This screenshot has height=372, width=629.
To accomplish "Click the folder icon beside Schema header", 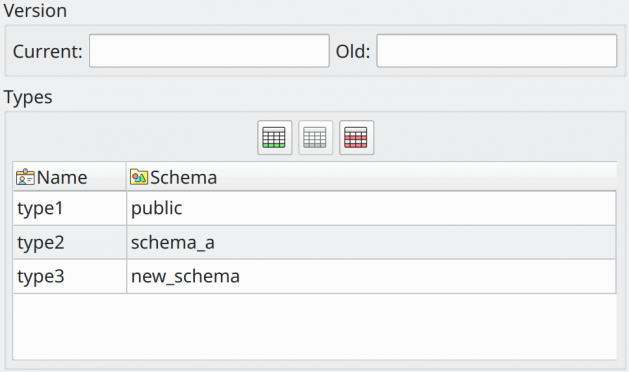I will [139, 177].
